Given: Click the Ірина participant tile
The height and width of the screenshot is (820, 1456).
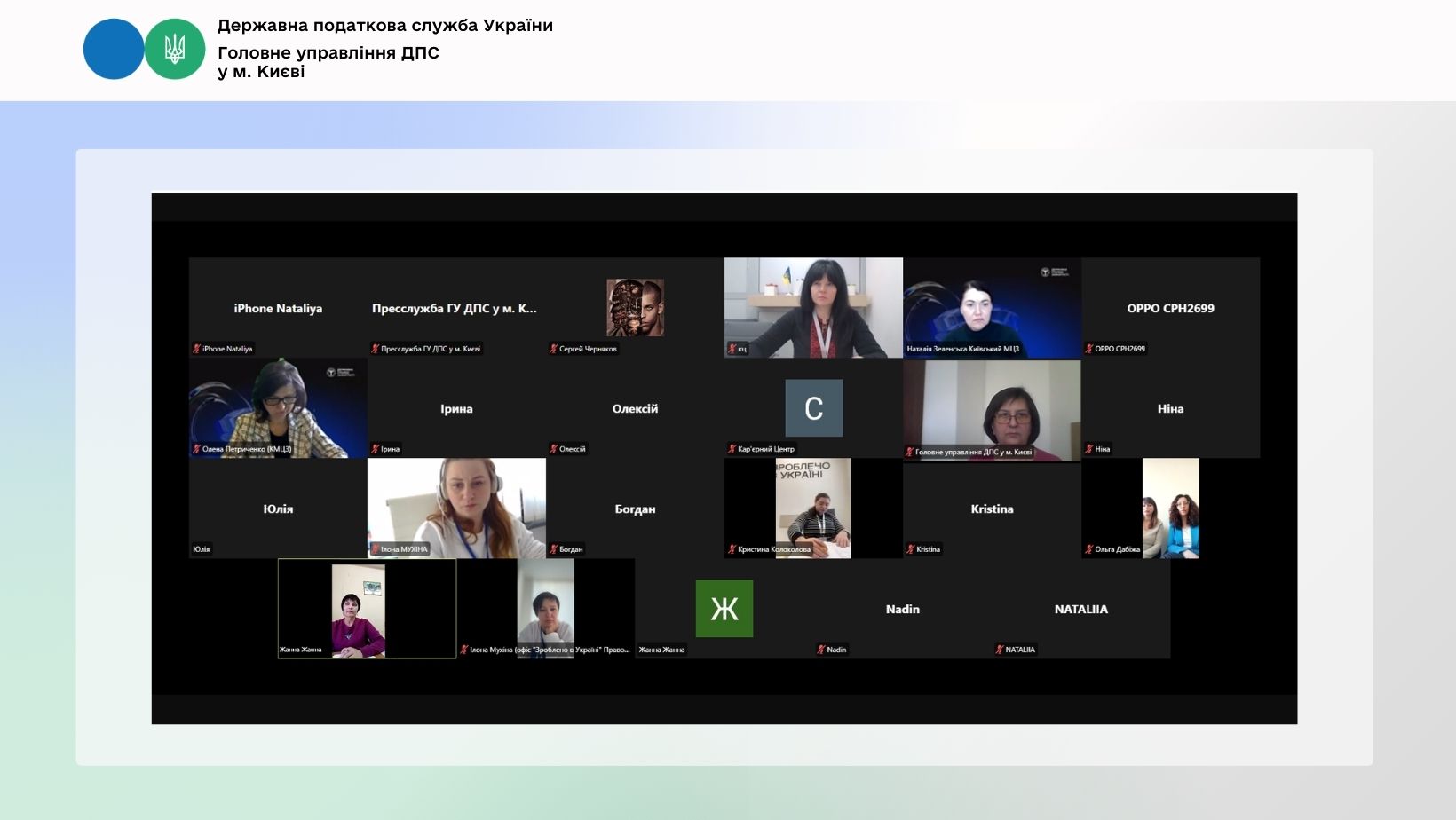Looking at the screenshot, I should click(x=456, y=408).
